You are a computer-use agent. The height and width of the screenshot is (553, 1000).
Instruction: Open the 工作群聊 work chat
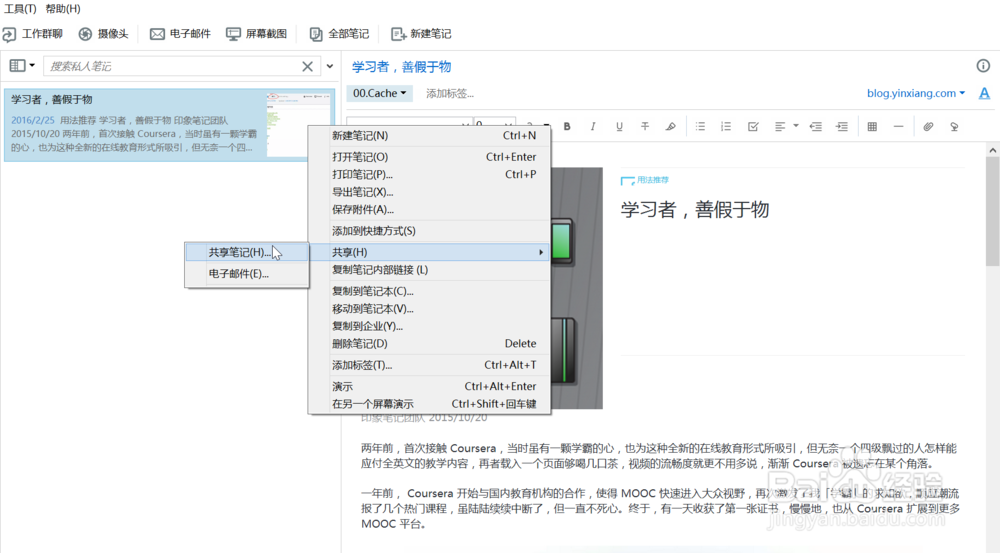click(33, 34)
